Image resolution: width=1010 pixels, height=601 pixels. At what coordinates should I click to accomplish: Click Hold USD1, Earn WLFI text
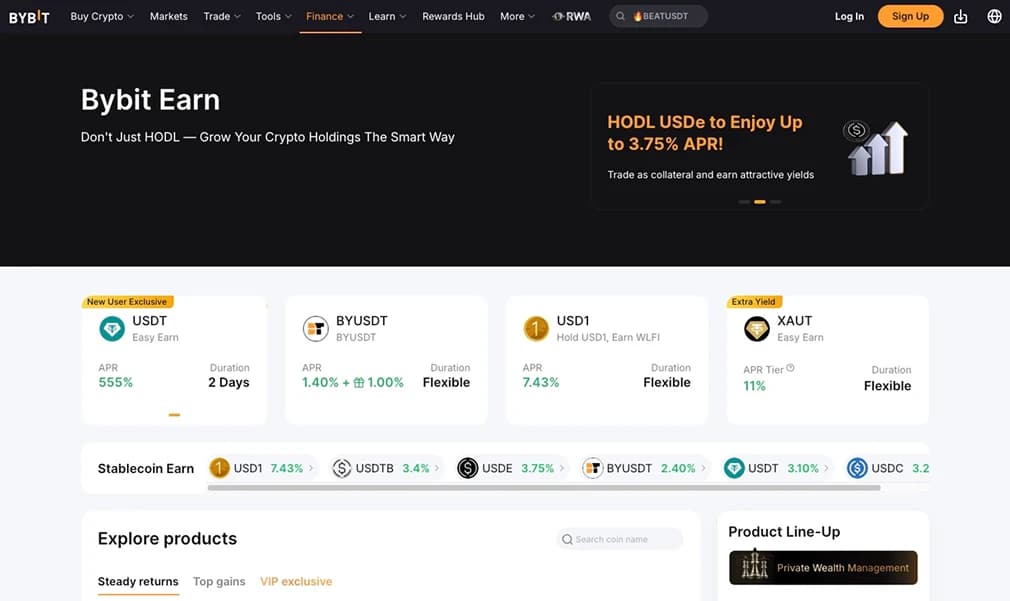point(608,338)
